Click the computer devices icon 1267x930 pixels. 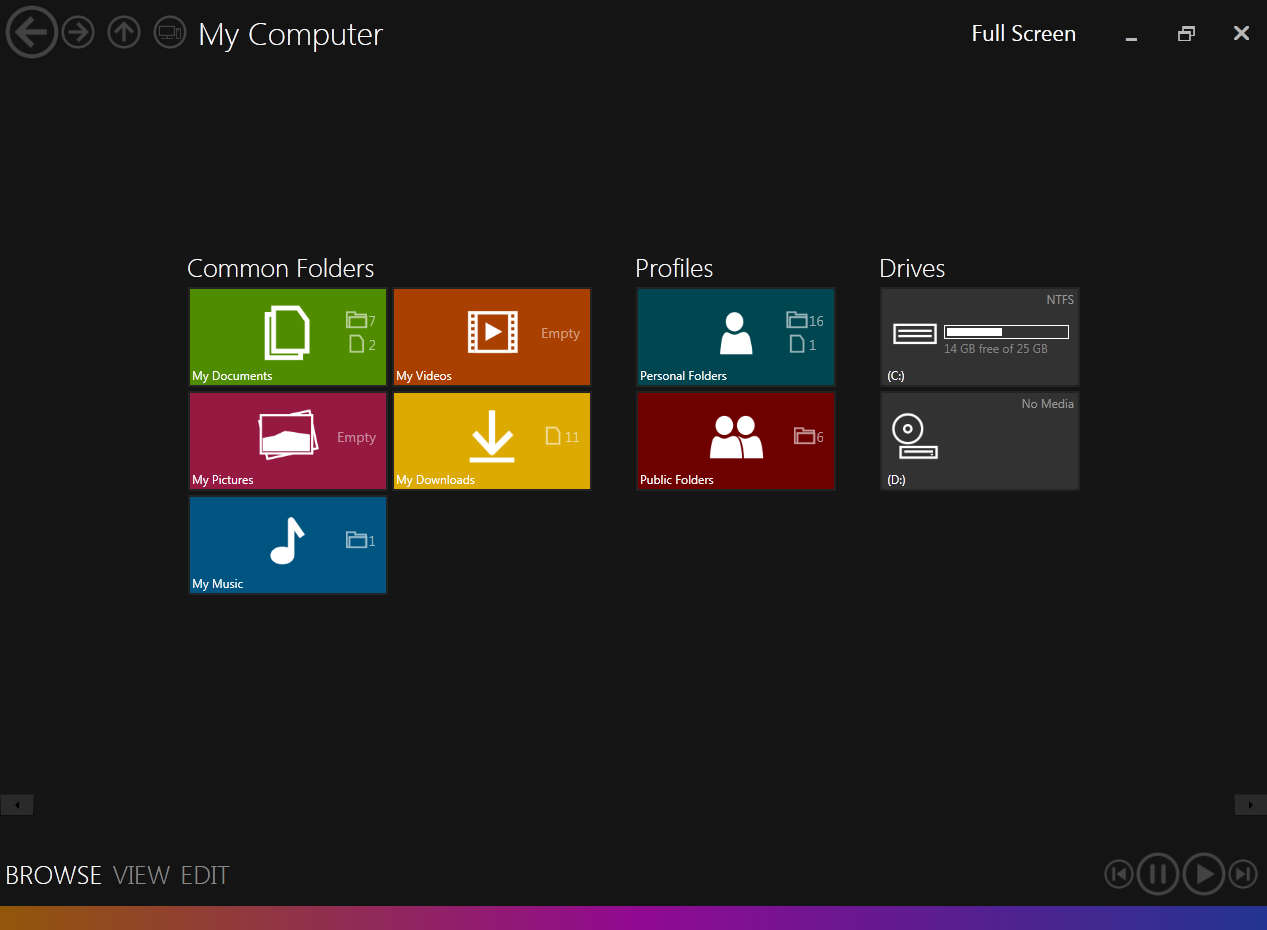coord(169,33)
